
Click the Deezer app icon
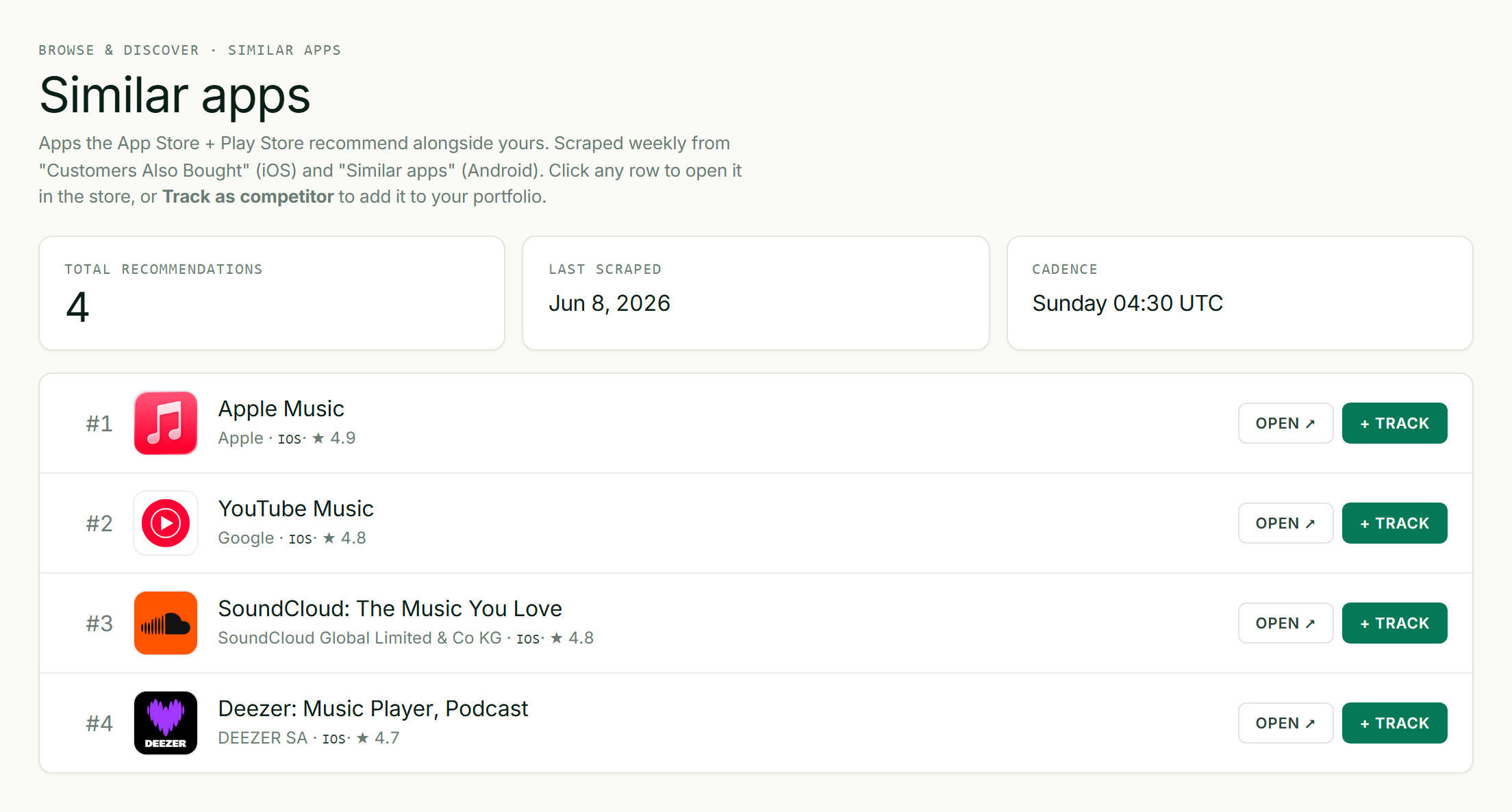tap(166, 723)
